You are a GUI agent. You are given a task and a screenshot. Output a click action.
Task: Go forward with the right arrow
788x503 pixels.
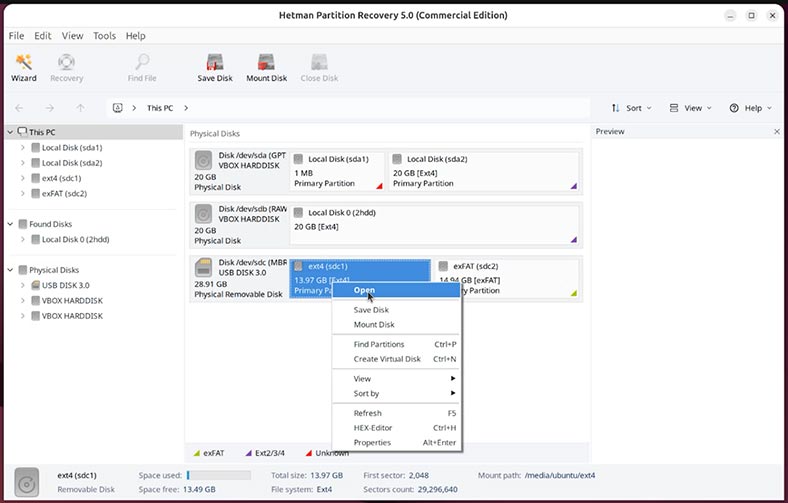pyautogui.click(x=49, y=108)
